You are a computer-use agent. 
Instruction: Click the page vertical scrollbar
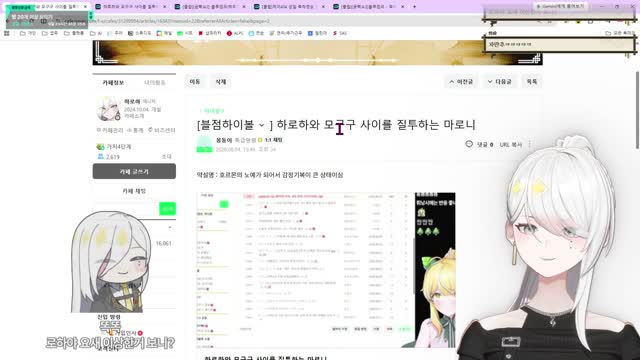click(637, 110)
